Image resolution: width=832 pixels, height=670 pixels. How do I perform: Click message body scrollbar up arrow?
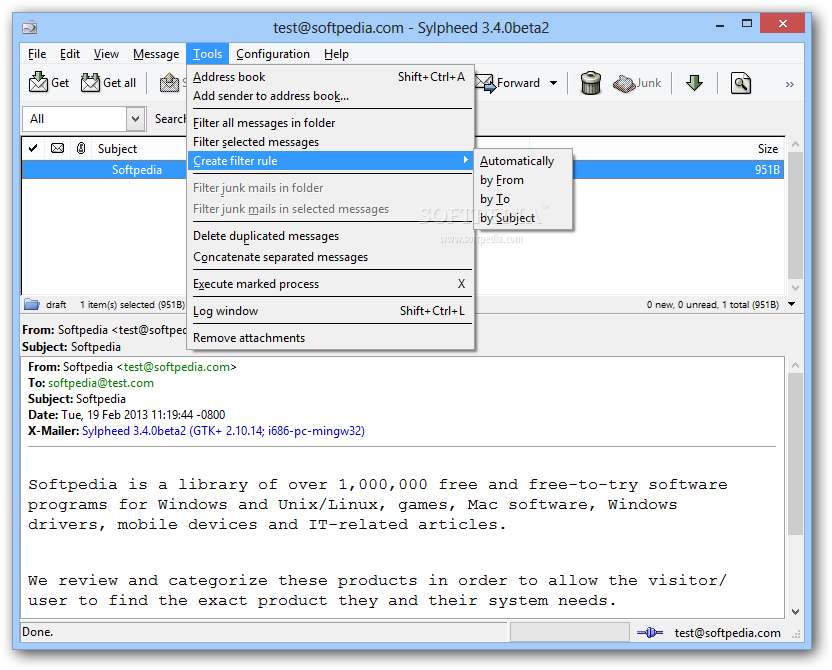click(x=795, y=365)
